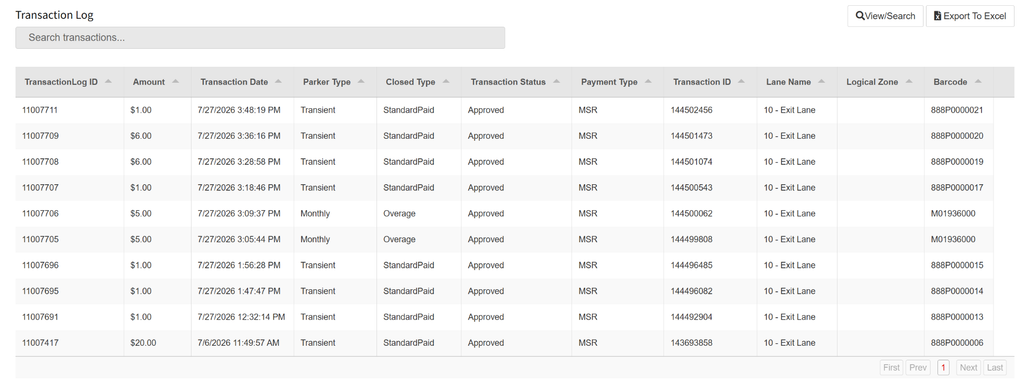Sort by TransactionLog ID arrow icon
Viewport: 1024px width, 381px height.
coord(108,82)
